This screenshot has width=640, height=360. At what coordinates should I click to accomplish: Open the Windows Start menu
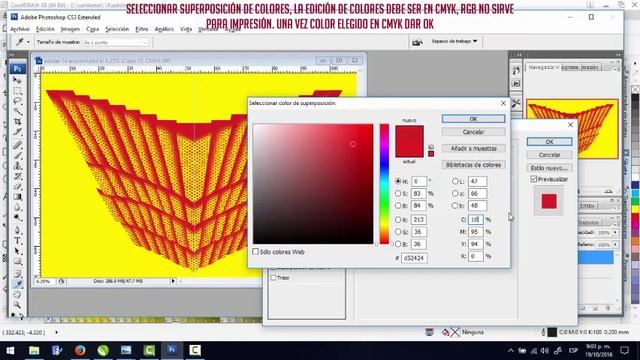(x=11, y=350)
